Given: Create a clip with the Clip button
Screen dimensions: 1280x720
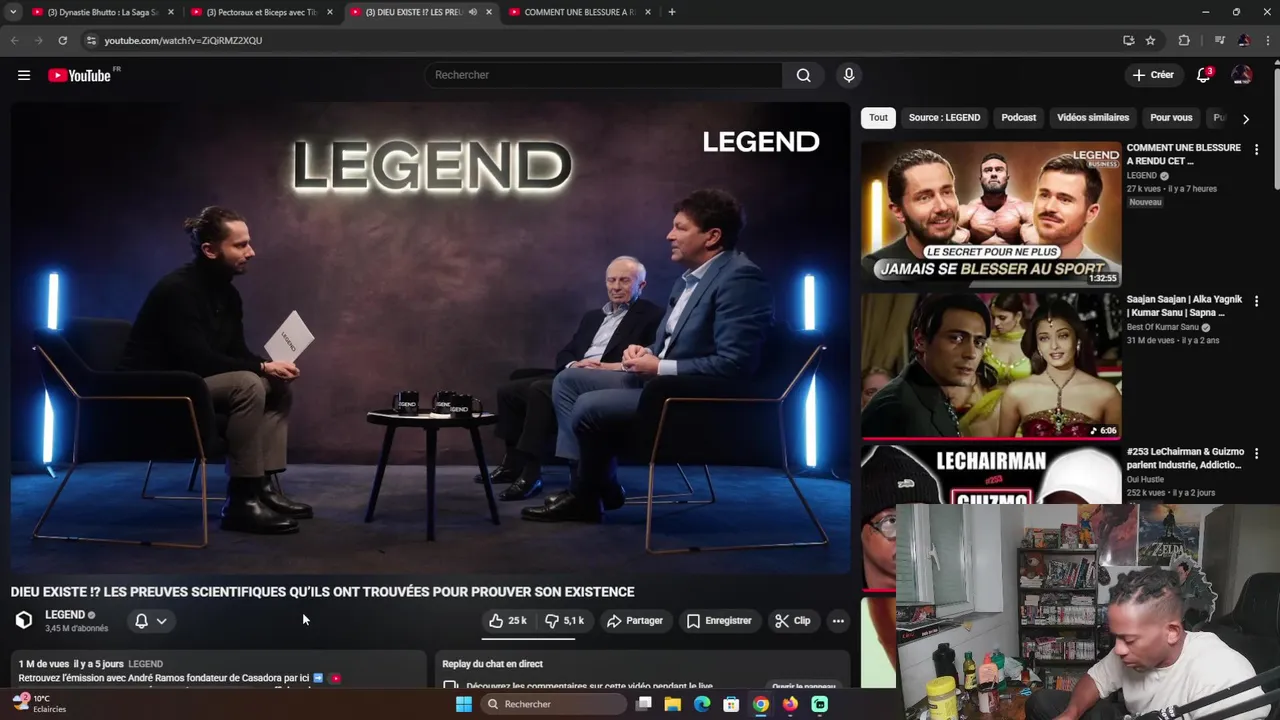Looking at the screenshot, I should (x=793, y=621).
